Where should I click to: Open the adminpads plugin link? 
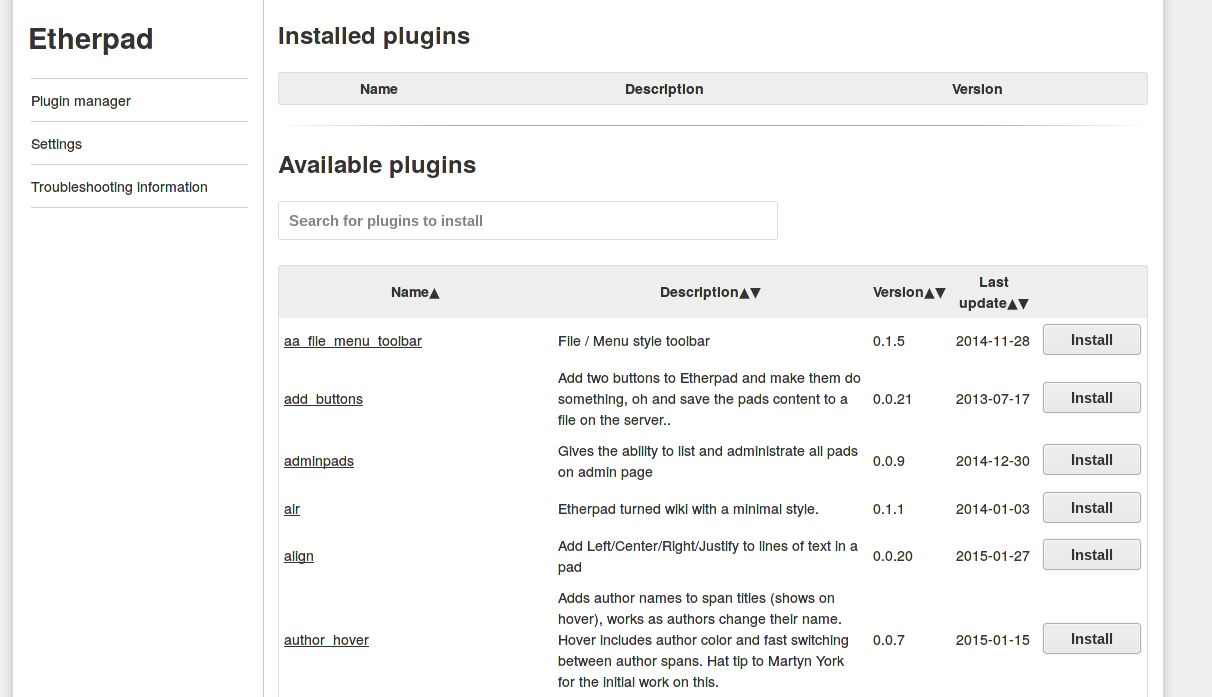(x=319, y=461)
